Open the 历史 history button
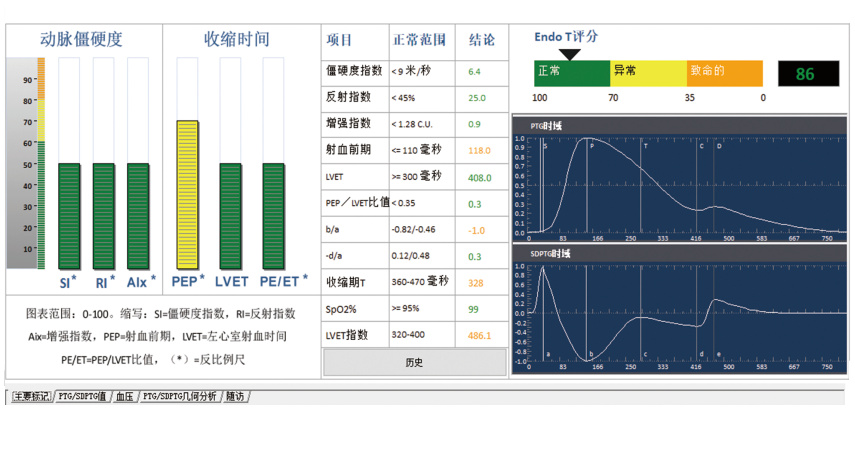This screenshot has width=855, height=451. (x=414, y=362)
